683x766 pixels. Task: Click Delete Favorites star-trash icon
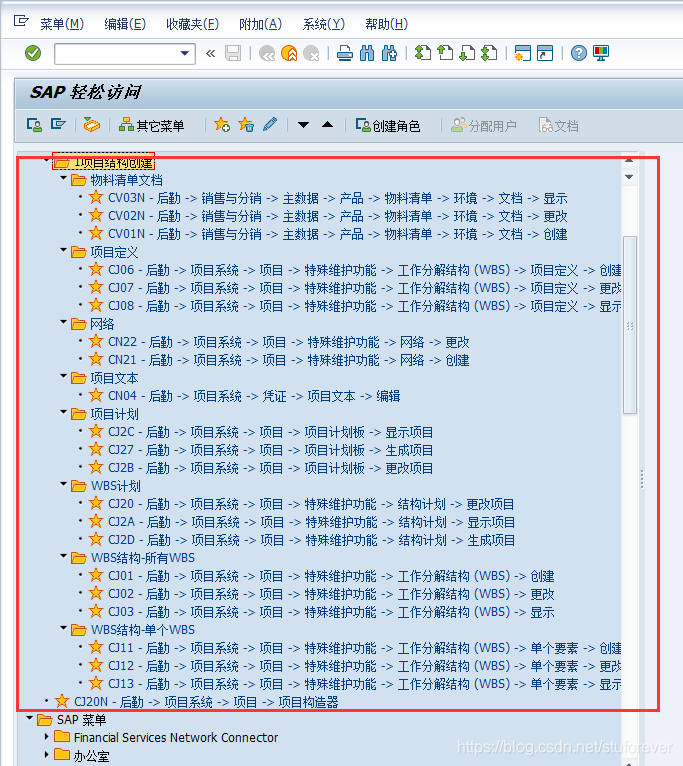tap(246, 125)
